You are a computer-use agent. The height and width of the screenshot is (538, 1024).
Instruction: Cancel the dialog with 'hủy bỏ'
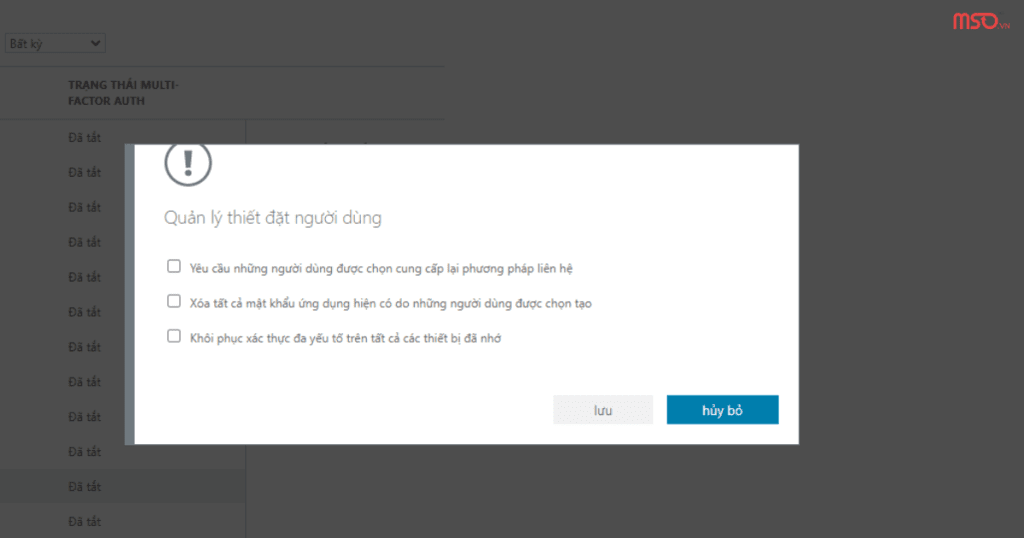722,410
